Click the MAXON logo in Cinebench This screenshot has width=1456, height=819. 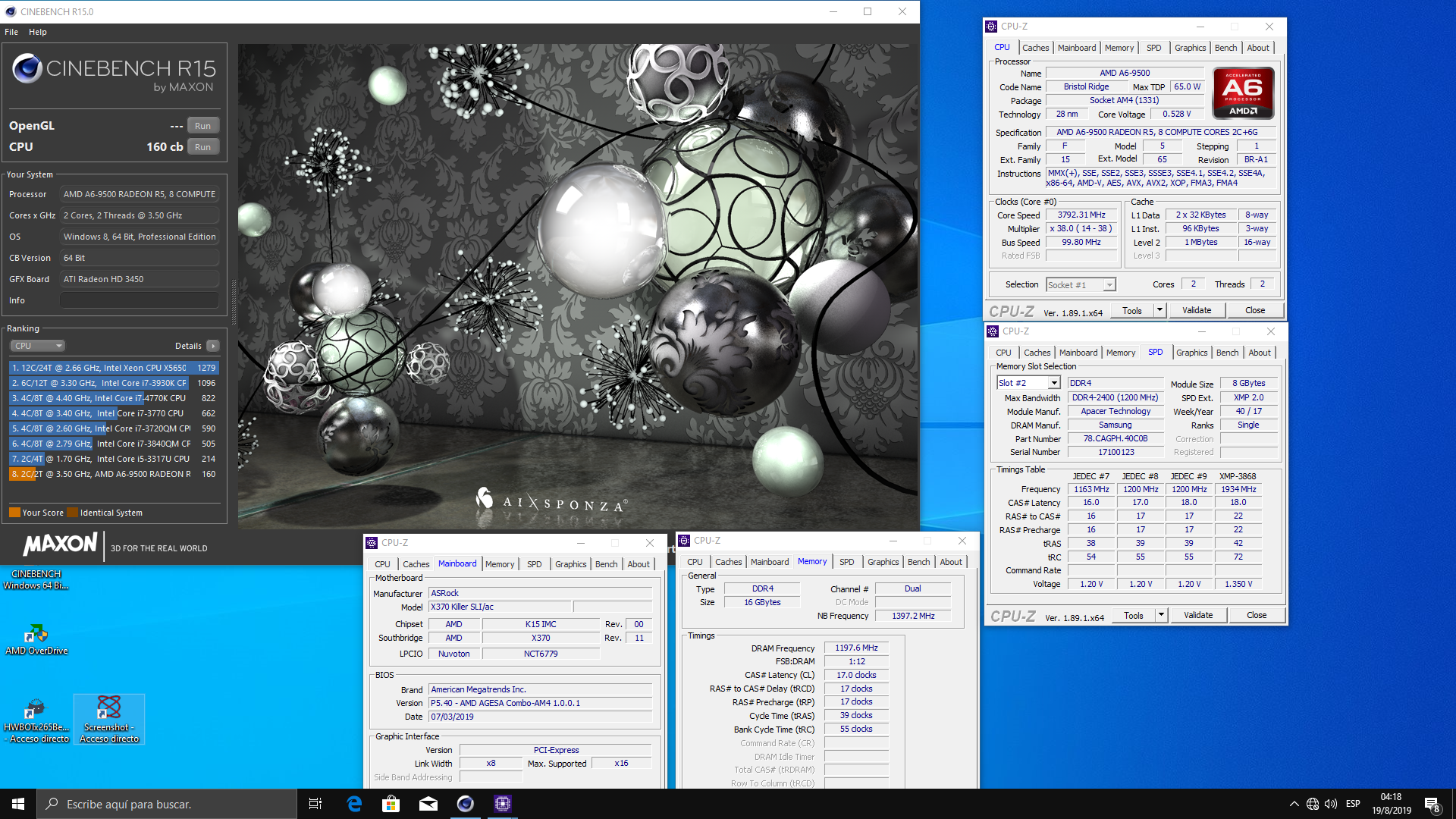pyautogui.click(x=61, y=544)
